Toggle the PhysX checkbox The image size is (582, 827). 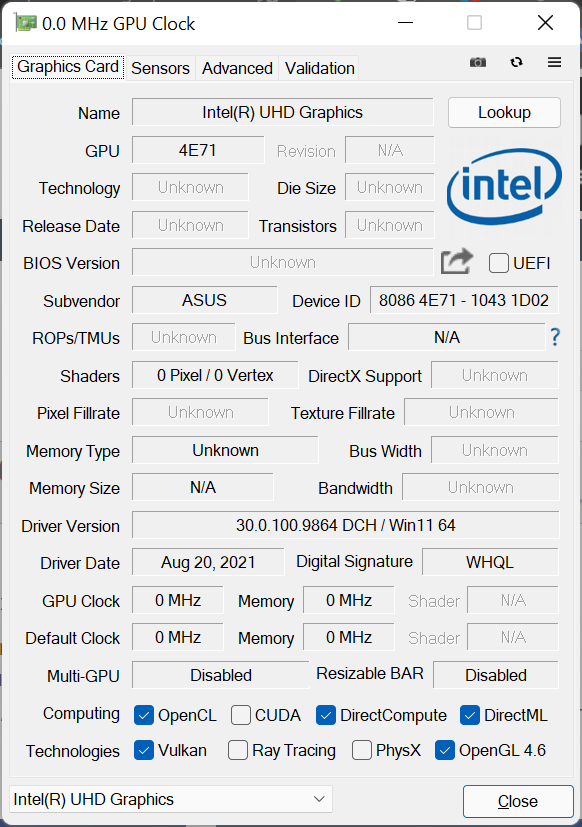pyautogui.click(x=361, y=750)
